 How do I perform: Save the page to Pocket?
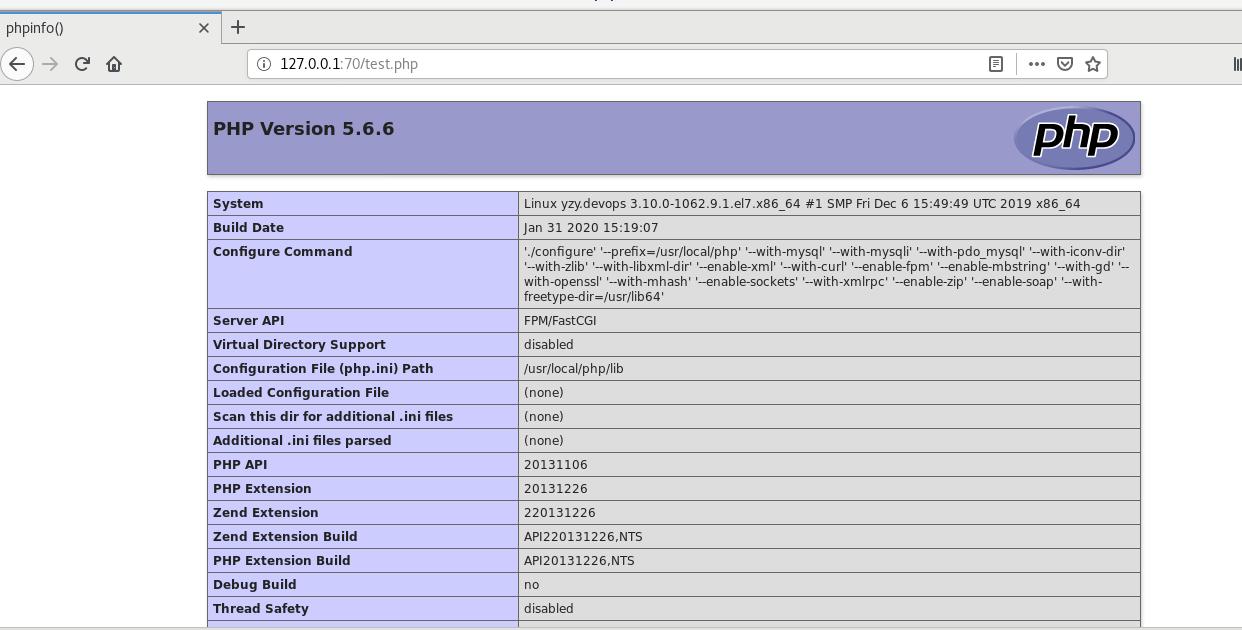coord(1064,63)
